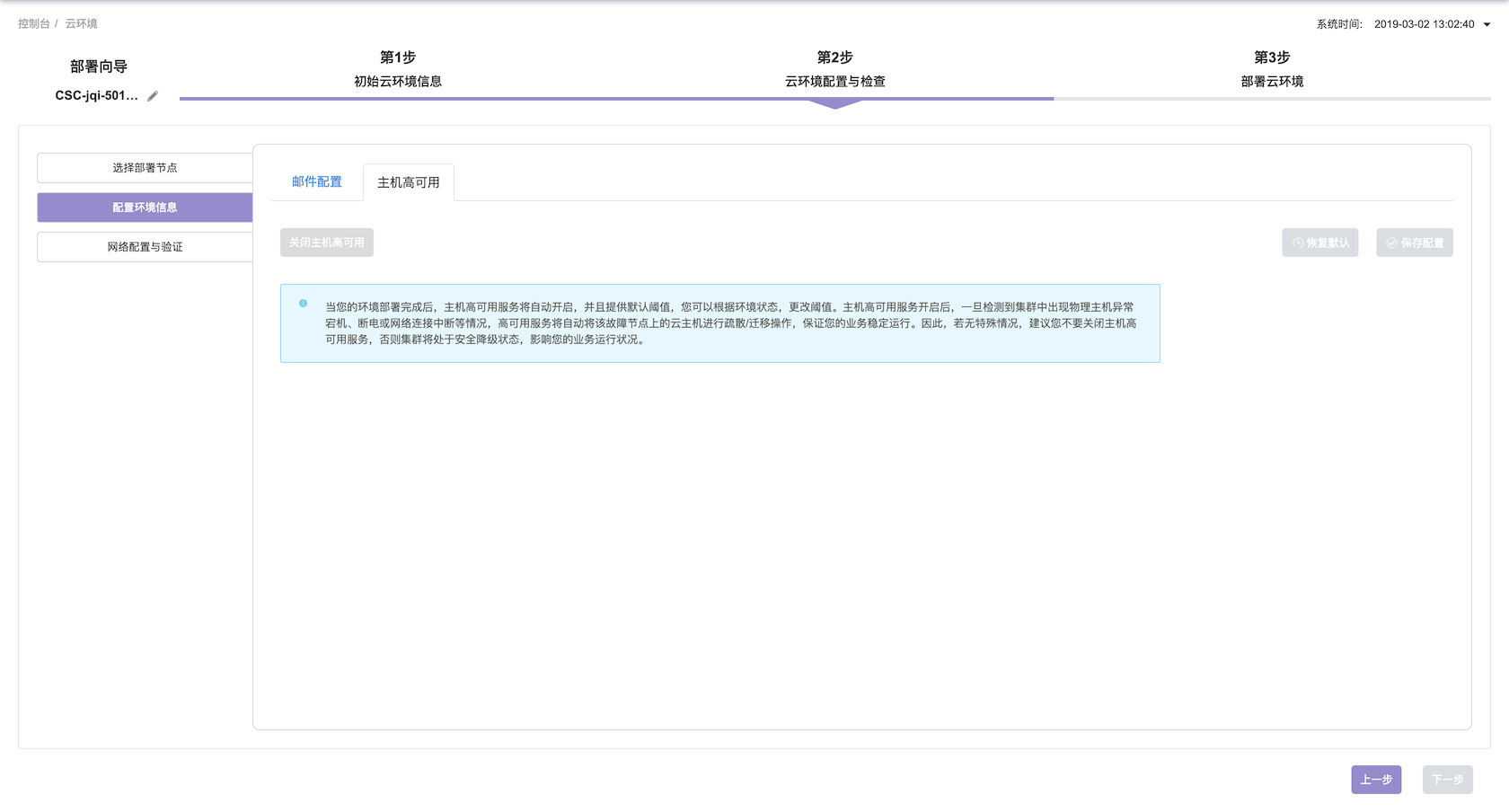Select the 主机高可用 tab

409,183
